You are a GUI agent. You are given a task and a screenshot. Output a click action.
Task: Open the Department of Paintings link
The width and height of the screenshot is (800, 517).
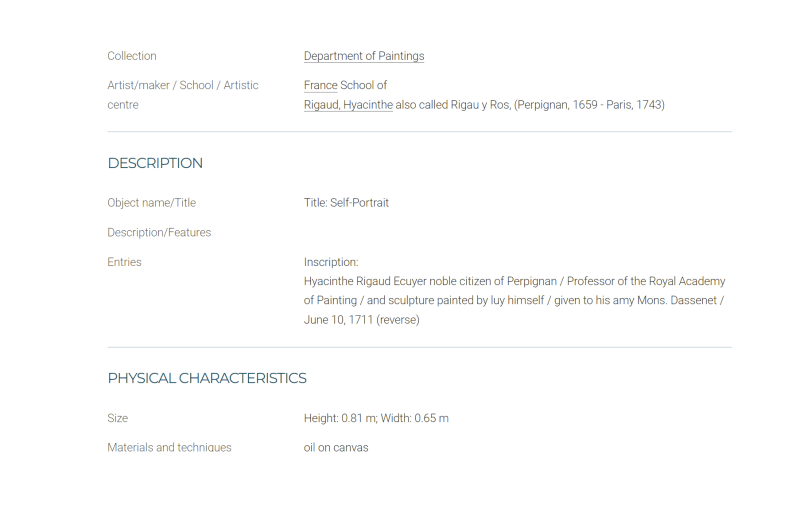click(364, 56)
